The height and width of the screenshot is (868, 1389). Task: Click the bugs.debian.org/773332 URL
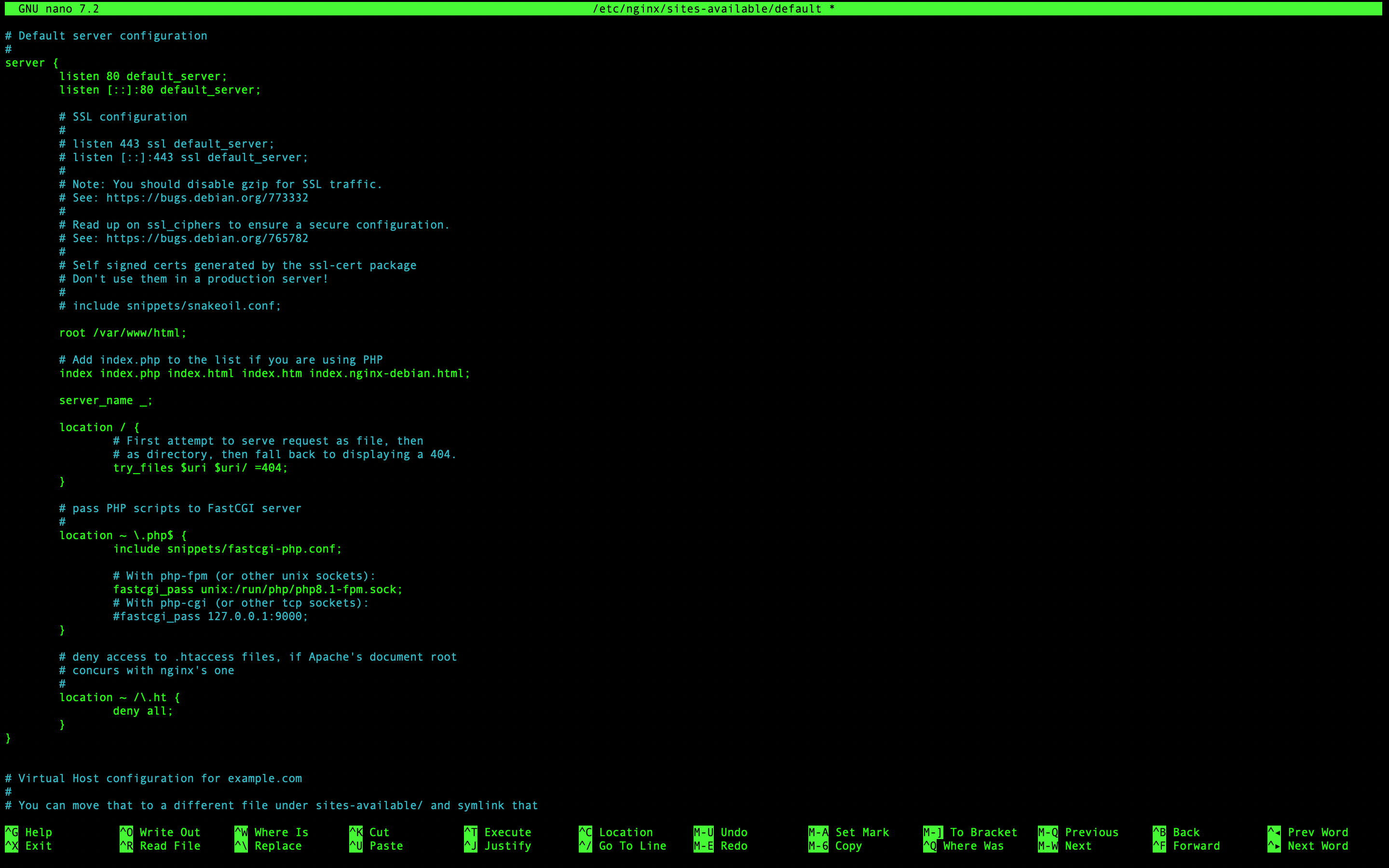coord(207,198)
